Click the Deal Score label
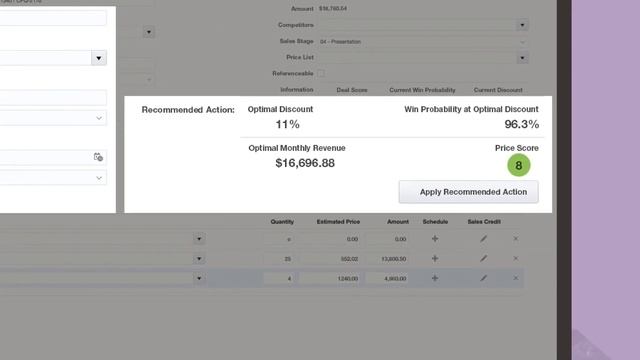640x360 pixels. tap(352, 90)
